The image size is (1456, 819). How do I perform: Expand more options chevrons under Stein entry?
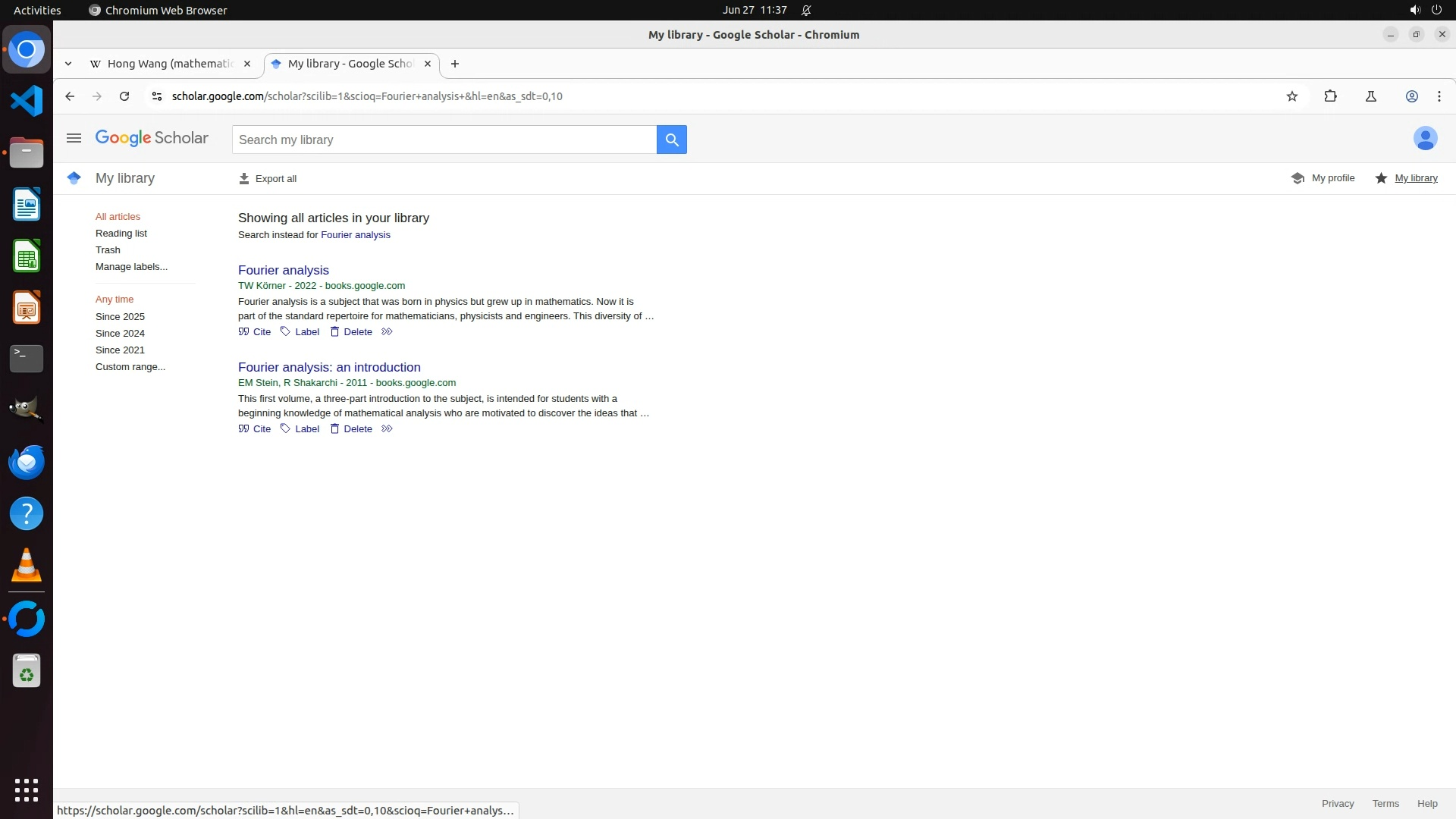tap(387, 428)
